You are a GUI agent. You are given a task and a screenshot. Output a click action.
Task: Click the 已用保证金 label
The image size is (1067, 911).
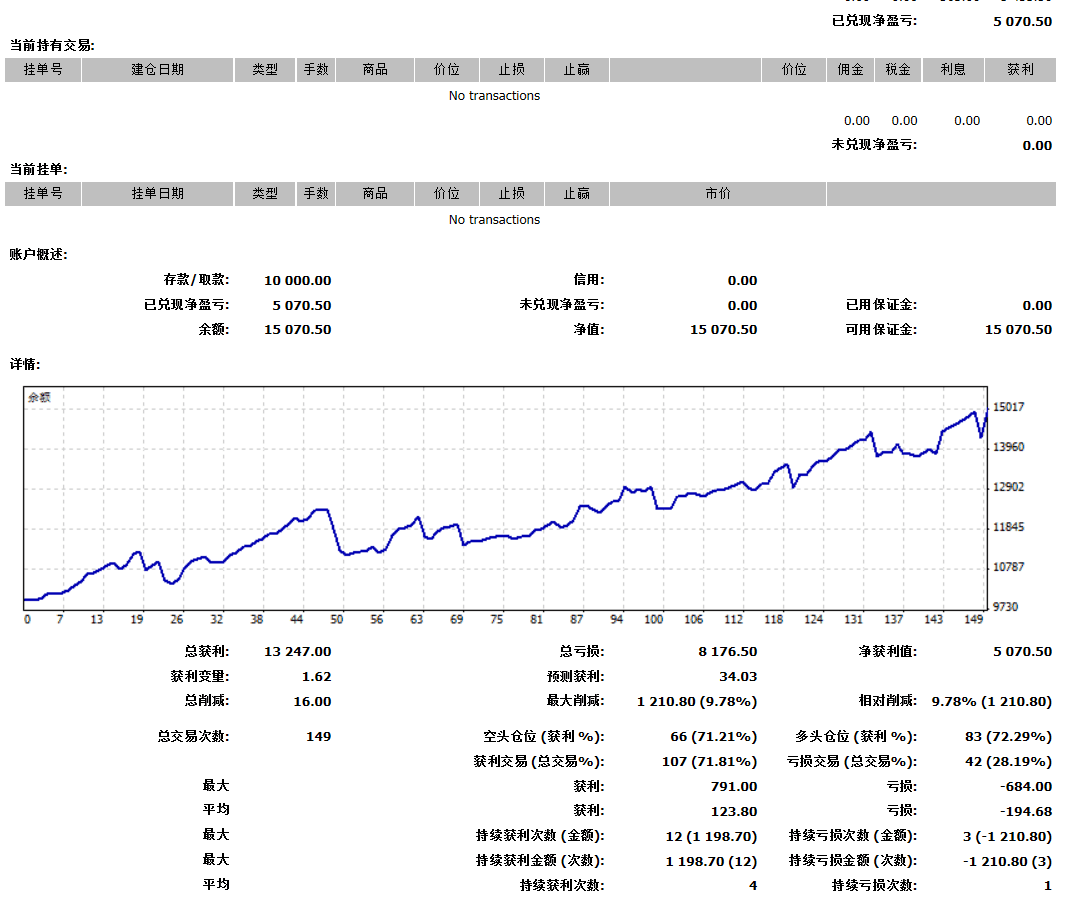[x=881, y=305]
